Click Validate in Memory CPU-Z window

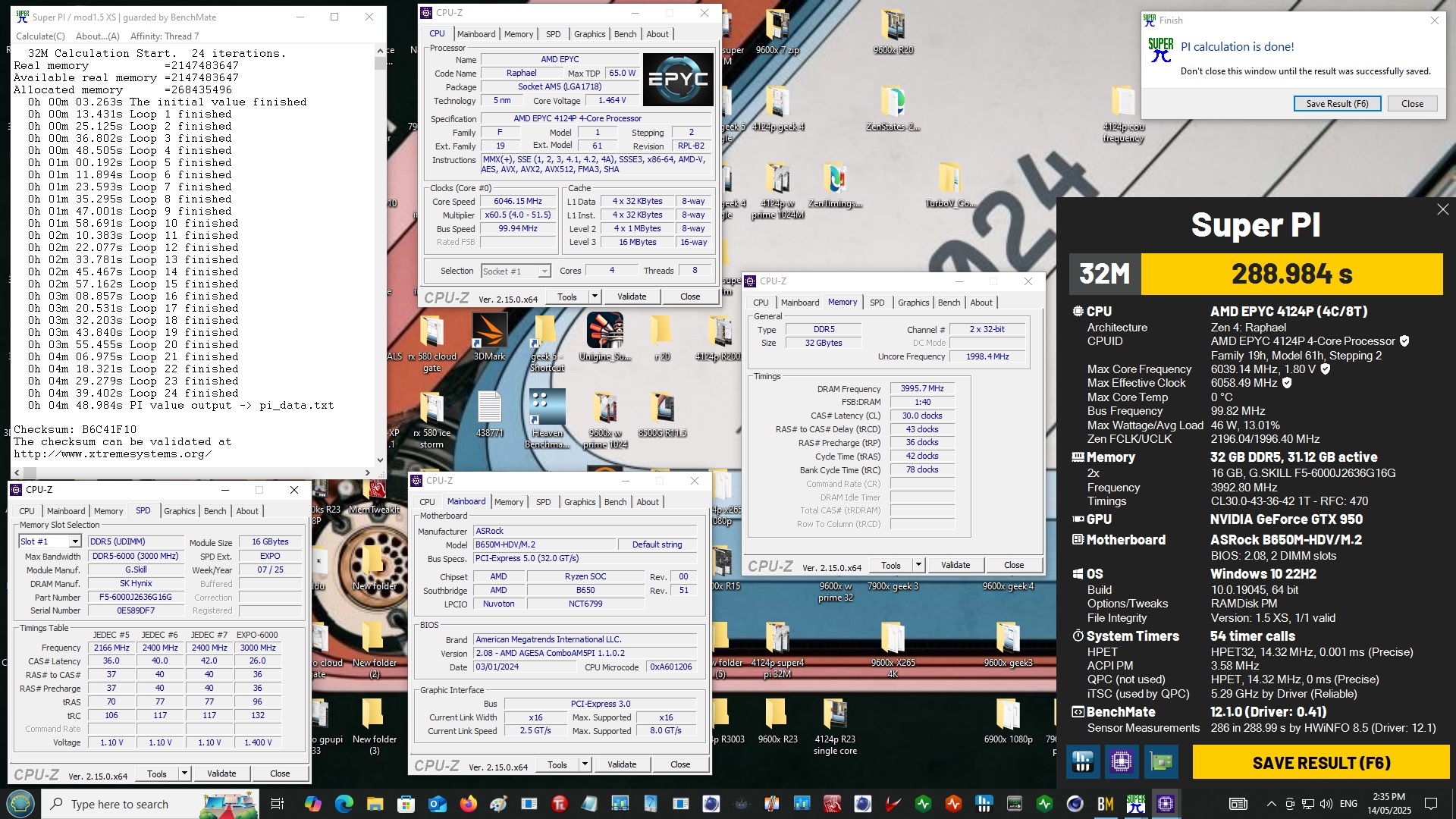[x=955, y=565]
